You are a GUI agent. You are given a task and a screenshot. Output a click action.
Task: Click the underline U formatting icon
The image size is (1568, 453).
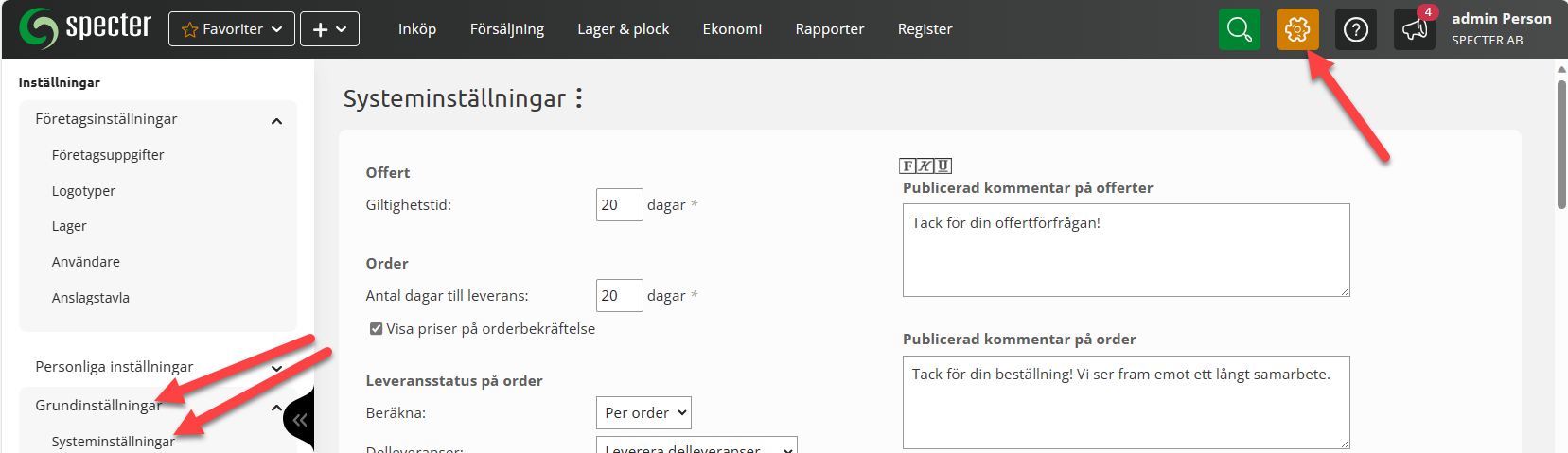[x=943, y=166]
